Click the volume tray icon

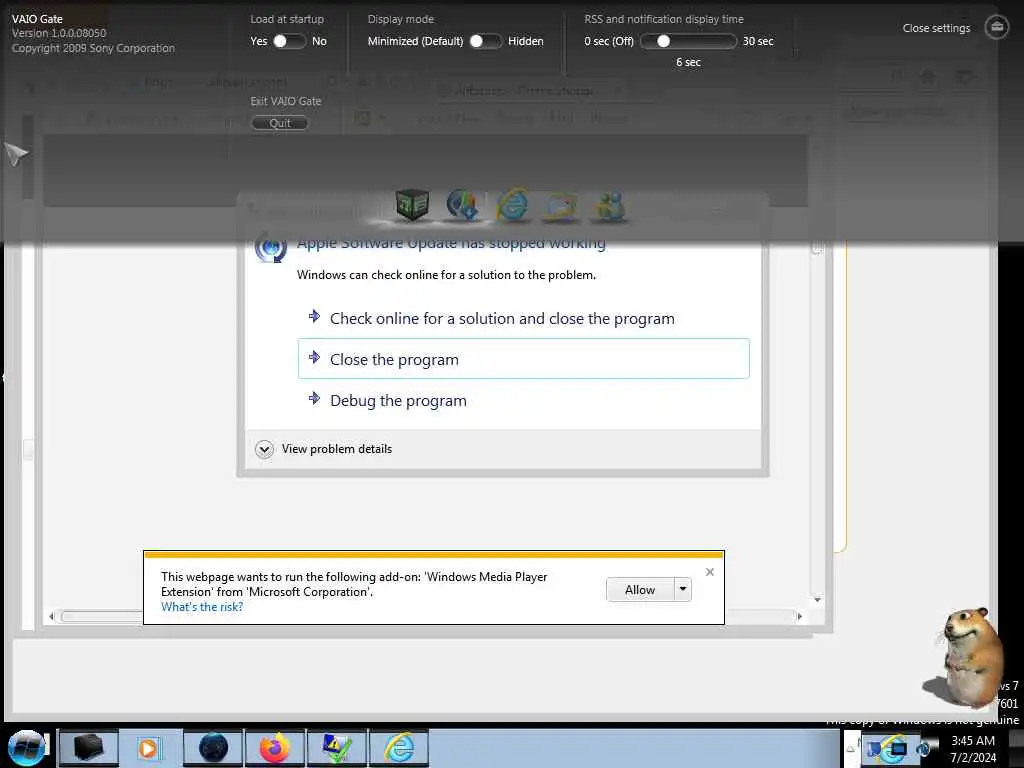923,749
